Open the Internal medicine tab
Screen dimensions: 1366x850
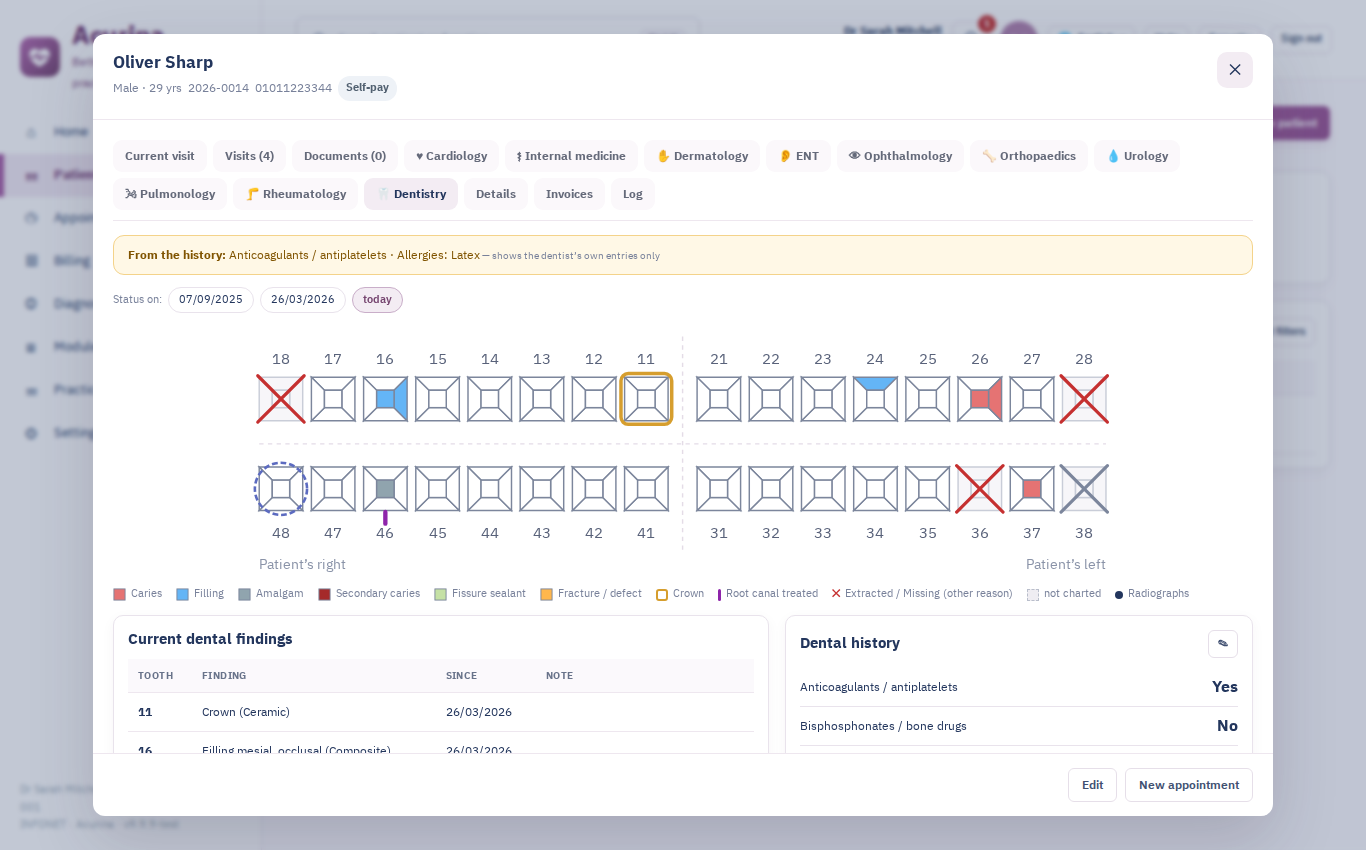tap(571, 156)
